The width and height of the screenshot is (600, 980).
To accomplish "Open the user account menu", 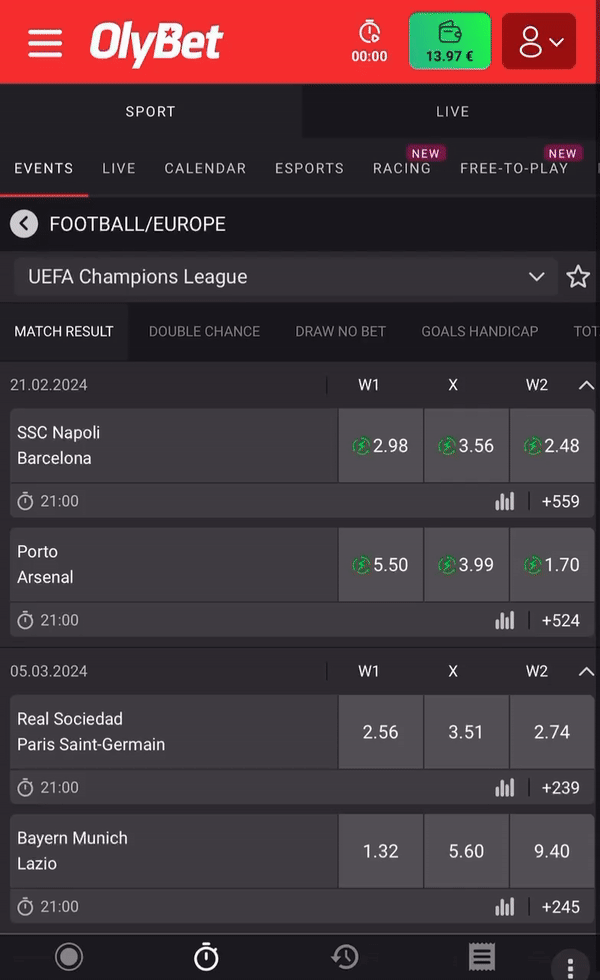I will pos(538,42).
